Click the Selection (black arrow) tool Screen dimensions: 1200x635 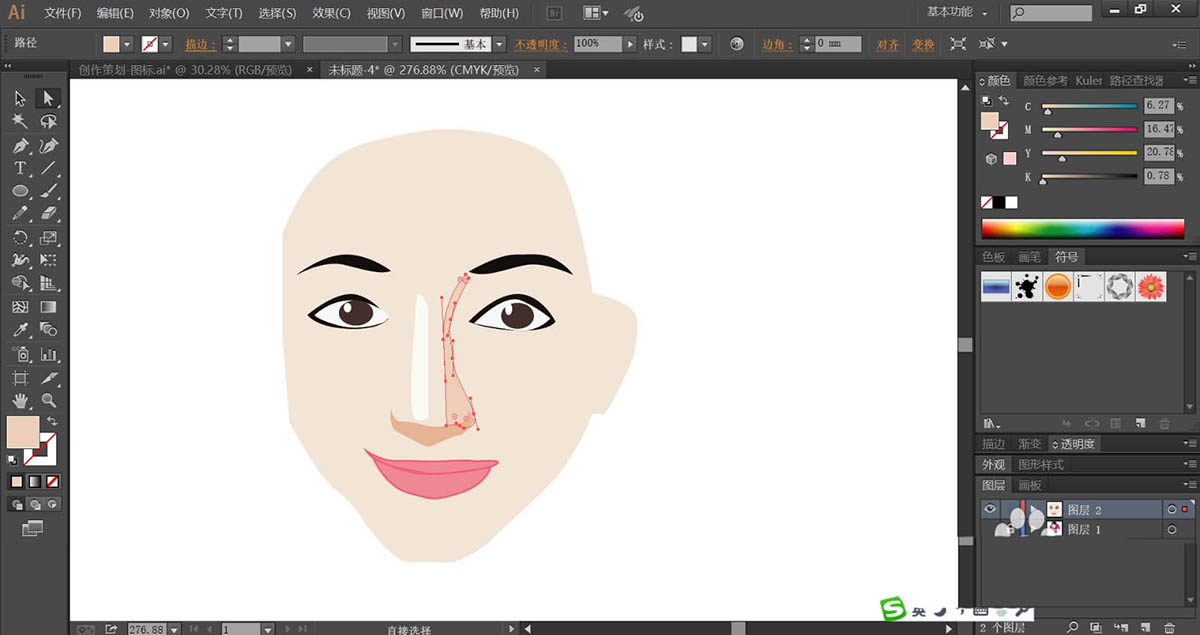20,98
